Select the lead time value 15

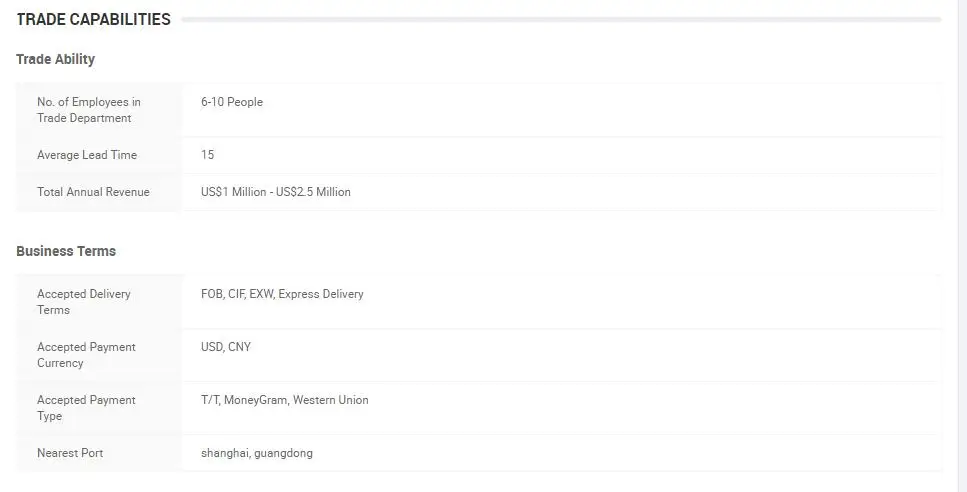pyautogui.click(x=207, y=155)
